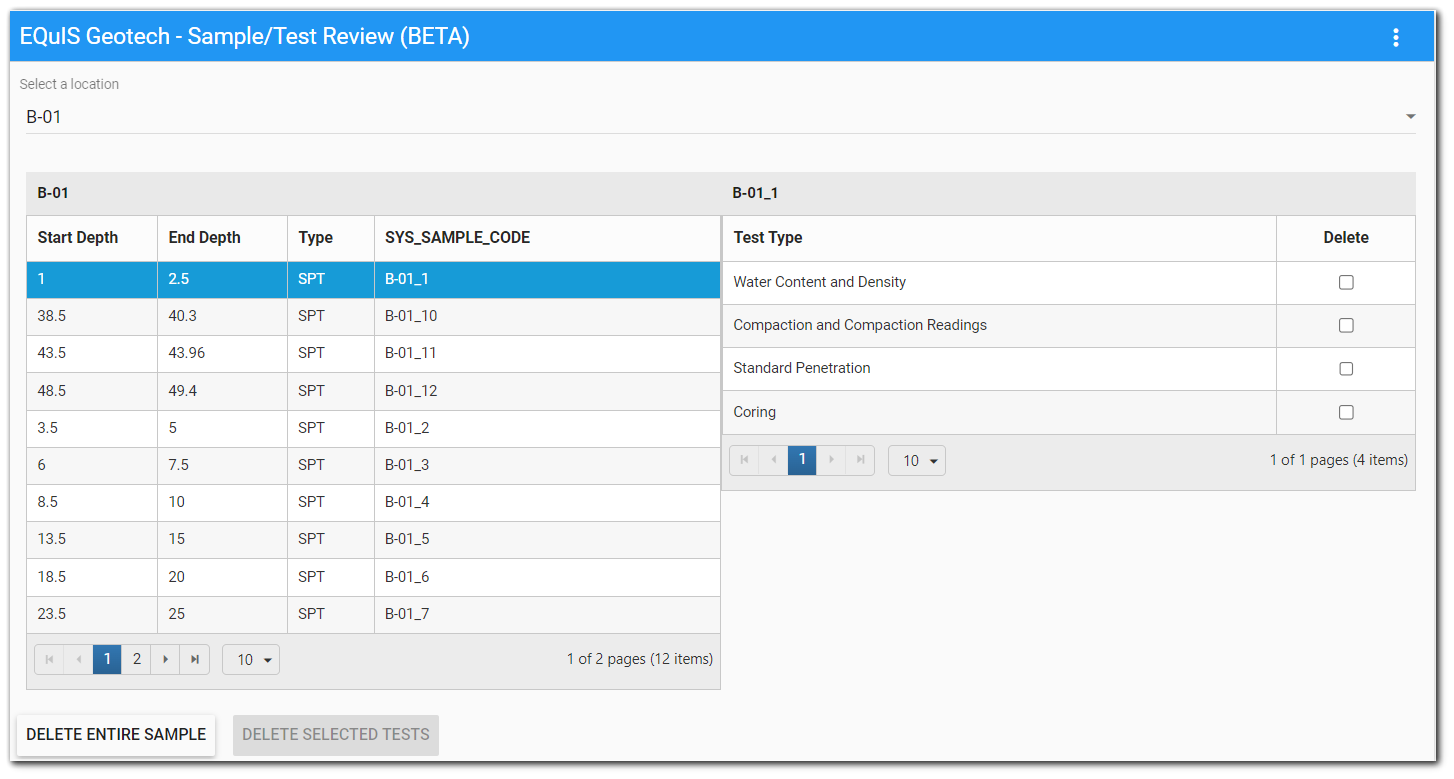Click next page arrow in test type table
1454x779 pixels.
831,460
